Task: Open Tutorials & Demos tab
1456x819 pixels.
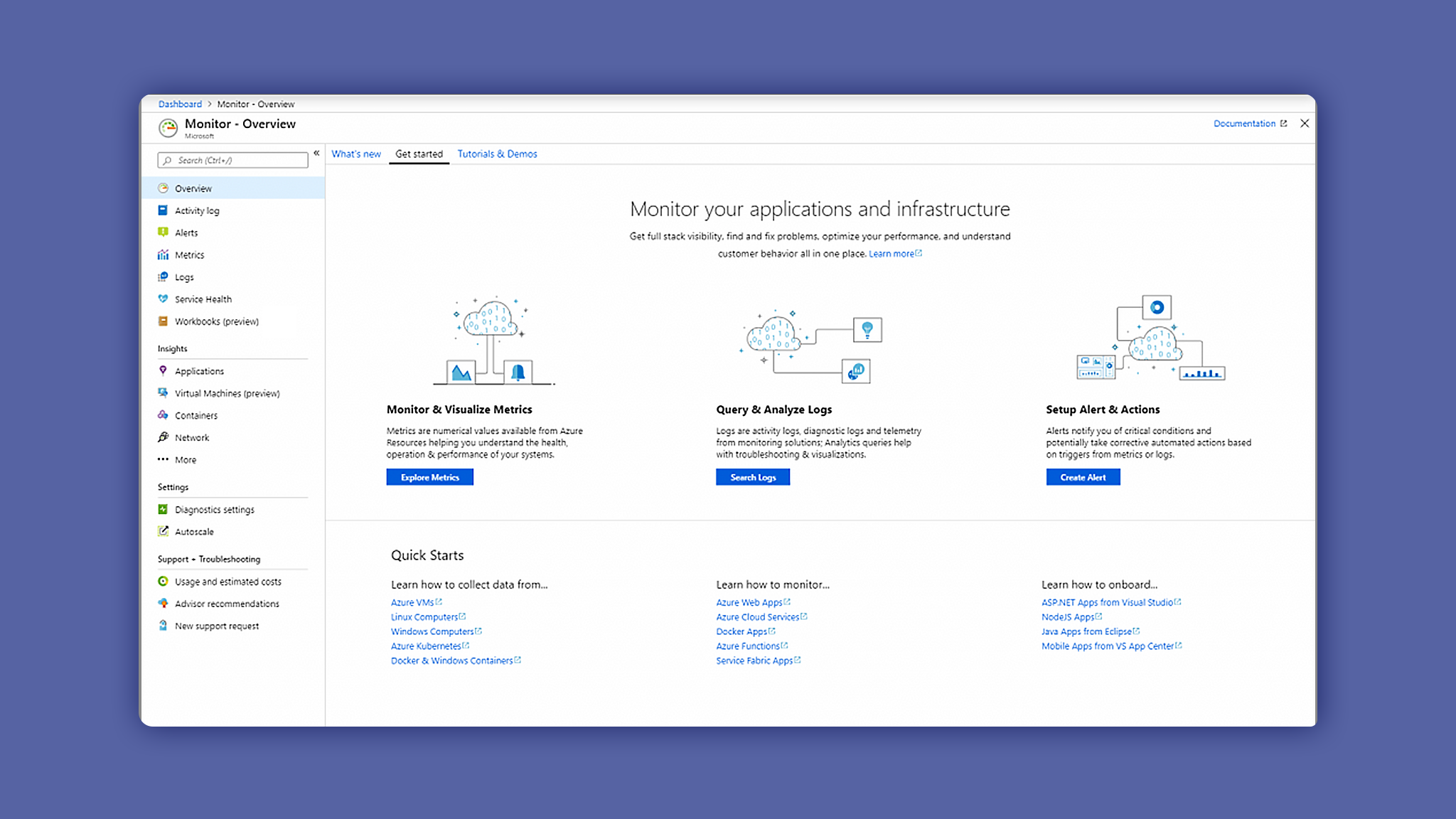Action: tap(497, 154)
